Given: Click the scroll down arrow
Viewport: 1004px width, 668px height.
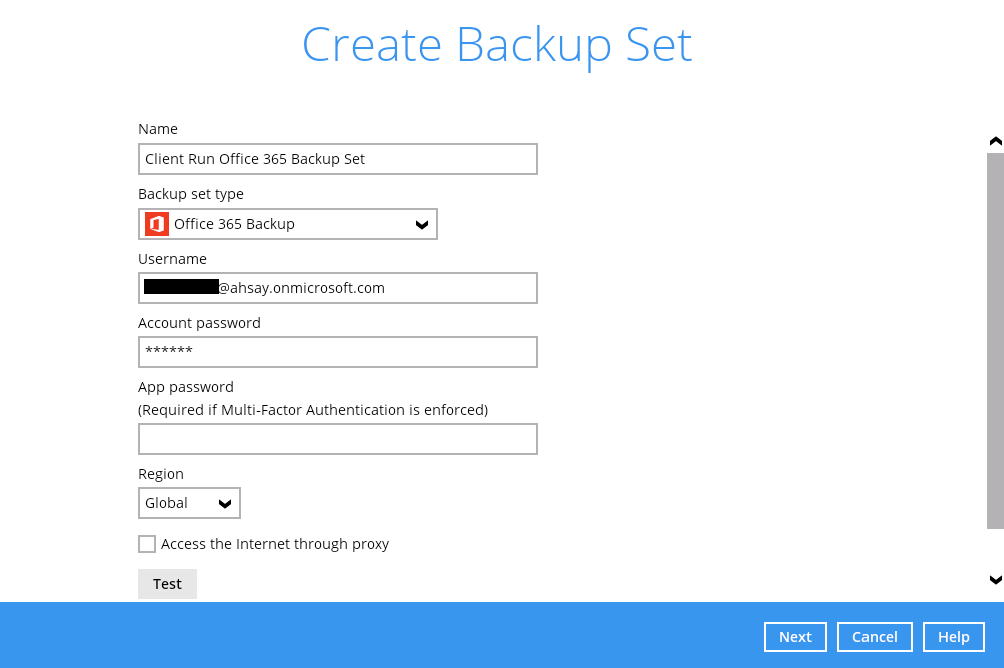Looking at the screenshot, I should [995, 579].
